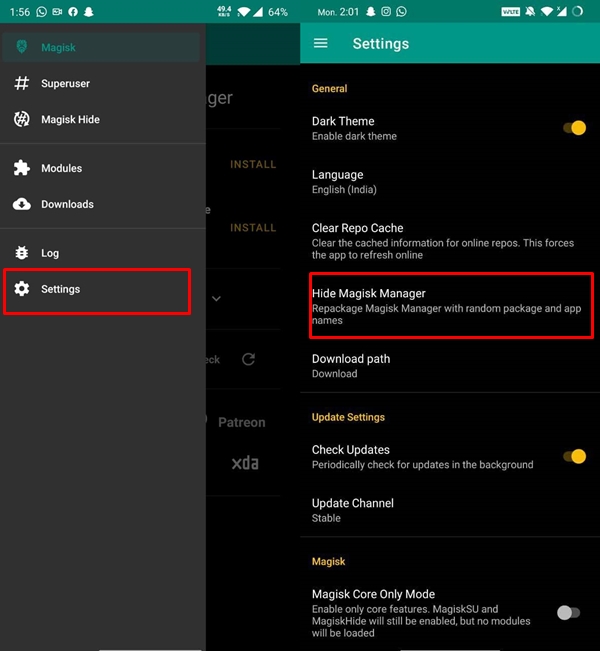
Task: Tap the Superuser hash icon
Action: click(22, 83)
